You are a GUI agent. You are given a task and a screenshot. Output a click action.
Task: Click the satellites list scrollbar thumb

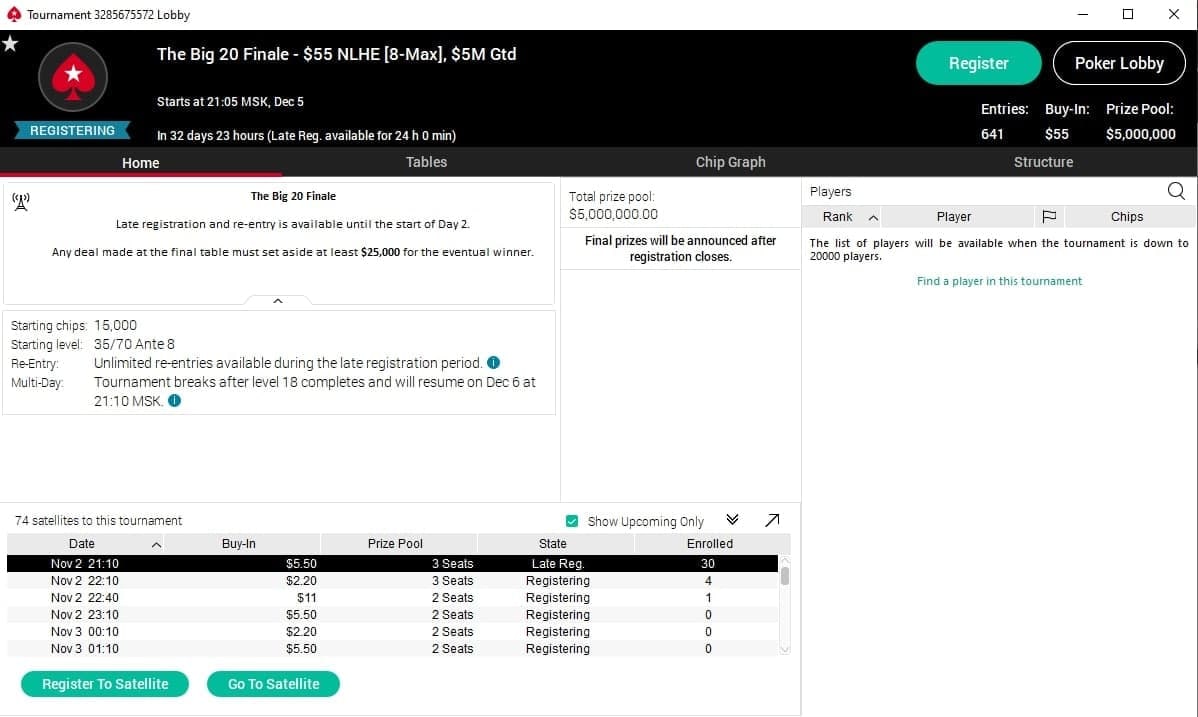point(785,576)
